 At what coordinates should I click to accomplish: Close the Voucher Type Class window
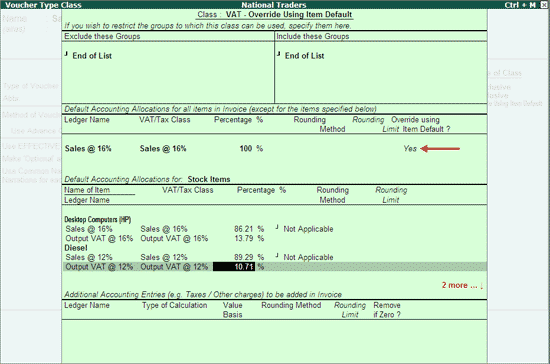(543, 5)
